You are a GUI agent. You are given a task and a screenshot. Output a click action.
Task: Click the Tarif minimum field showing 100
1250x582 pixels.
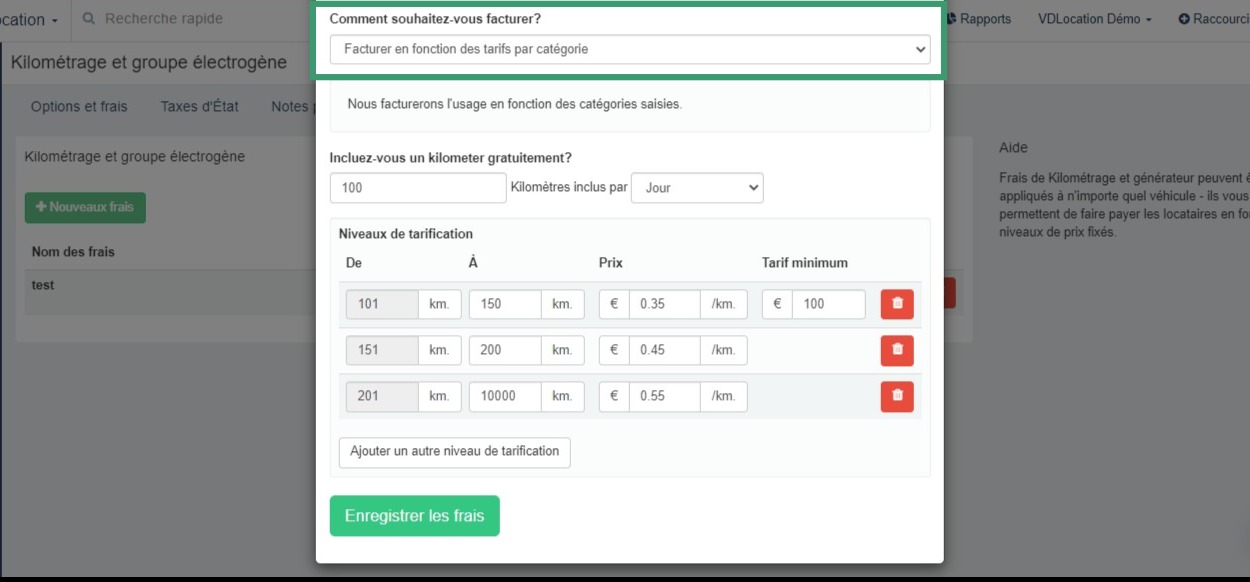click(827, 304)
